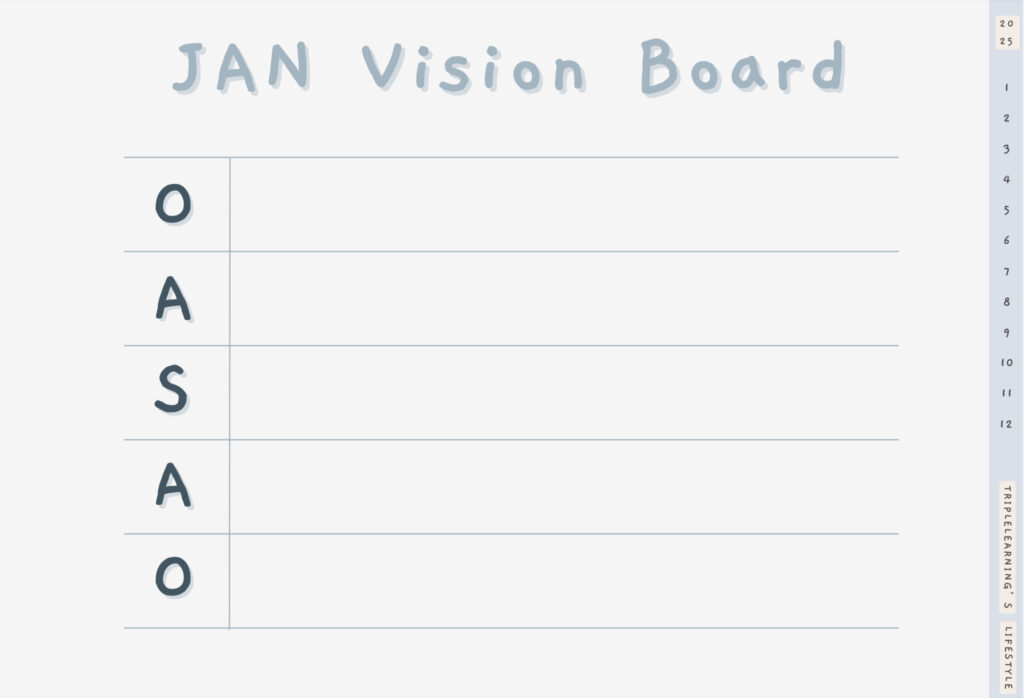The image size is (1024, 698).
Task: Open the month 8 side tab
Action: pos(1006,302)
